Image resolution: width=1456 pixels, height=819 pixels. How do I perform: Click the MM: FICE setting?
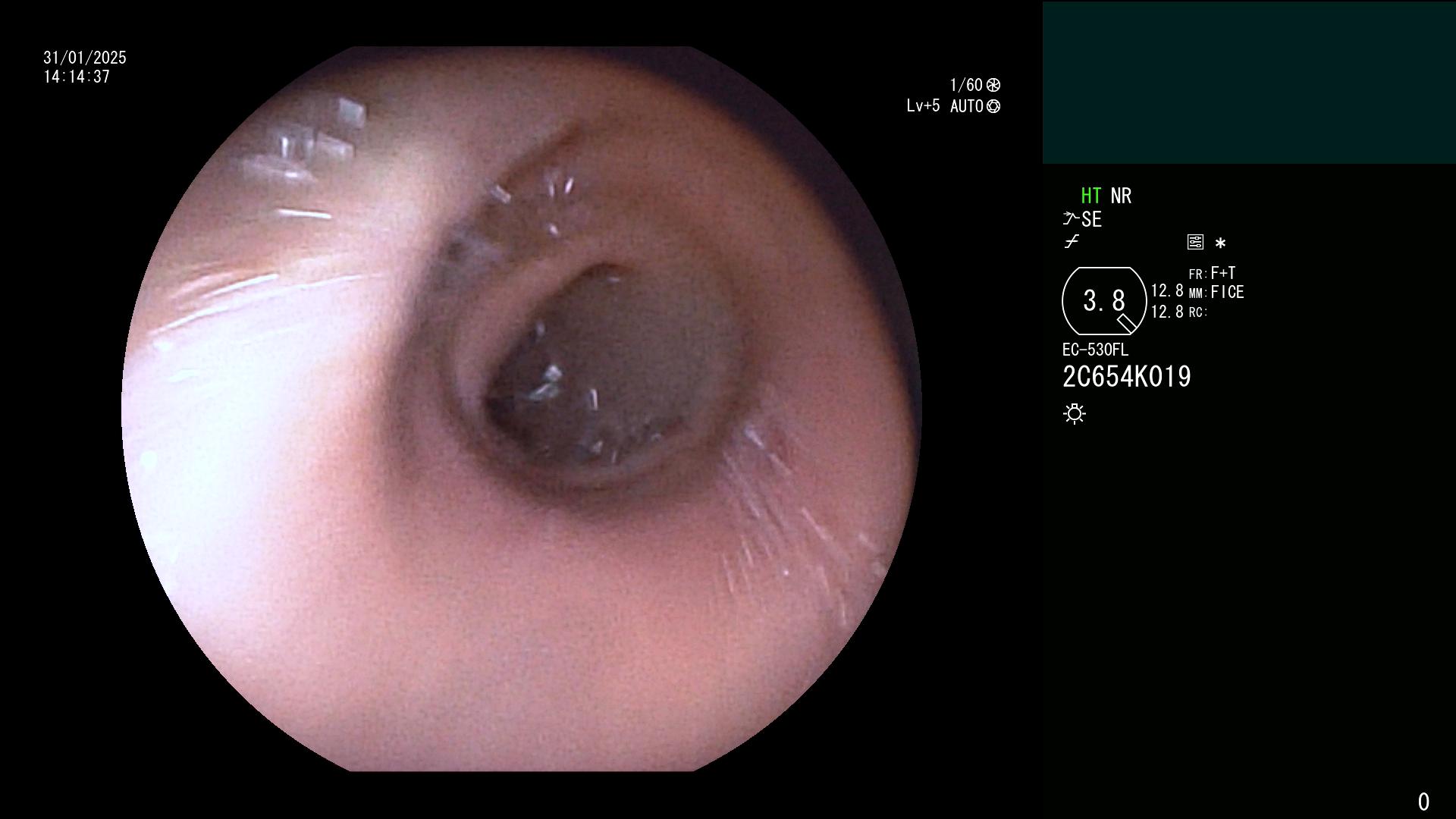pos(1216,292)
